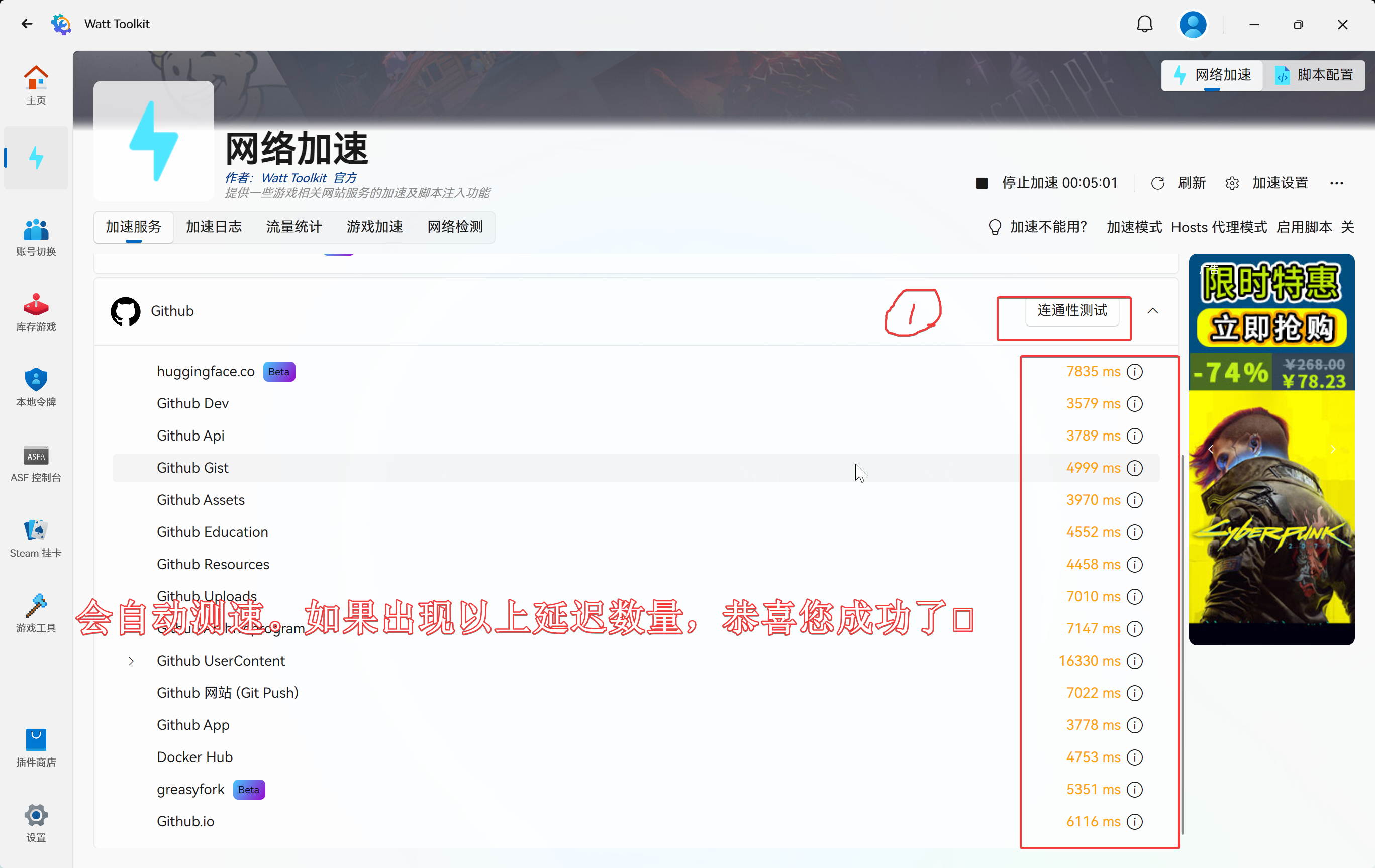Show info for Github Dev latency

[1135, 403]
